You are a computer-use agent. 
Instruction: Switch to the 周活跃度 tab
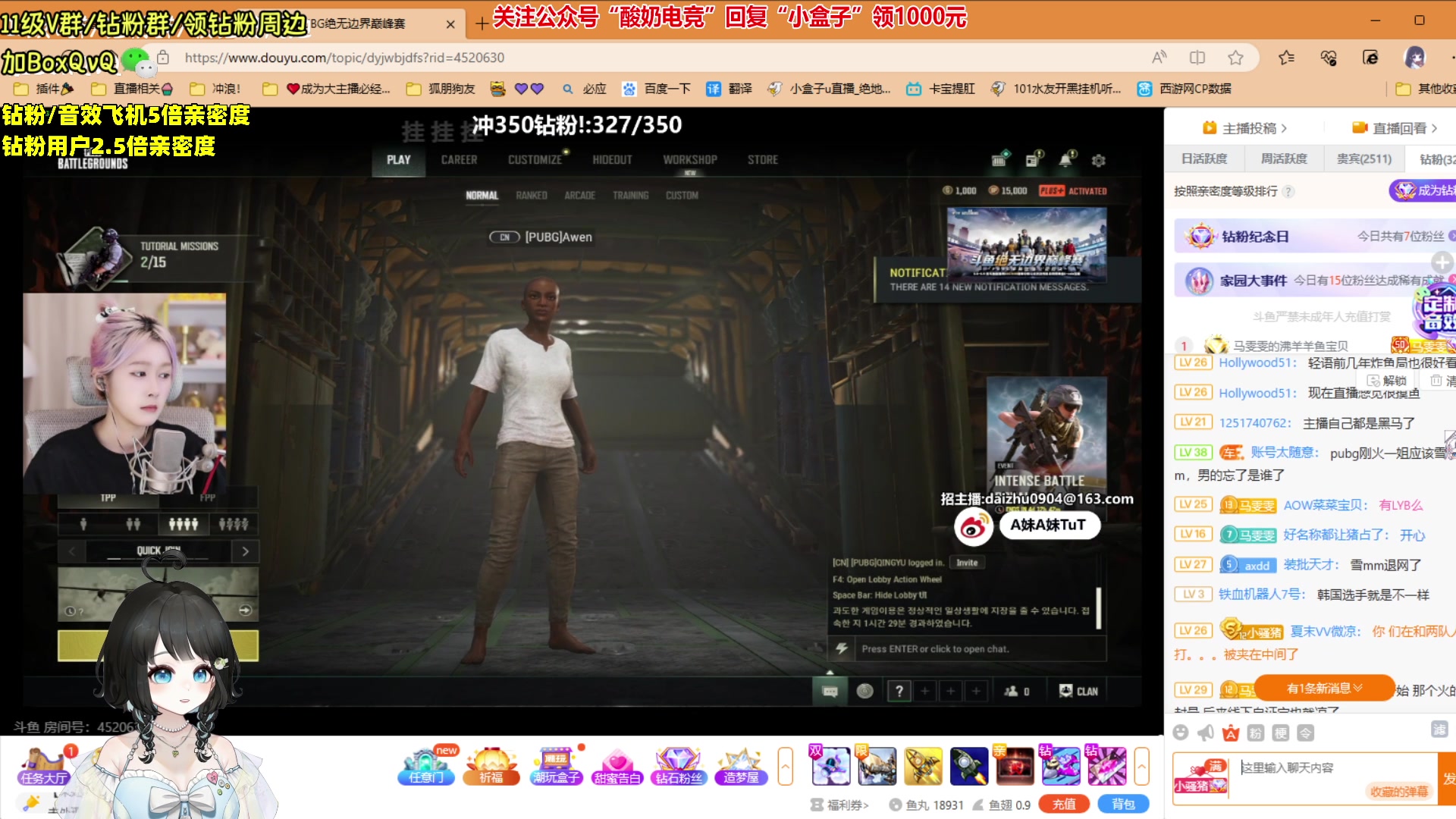click(1283, 158)
